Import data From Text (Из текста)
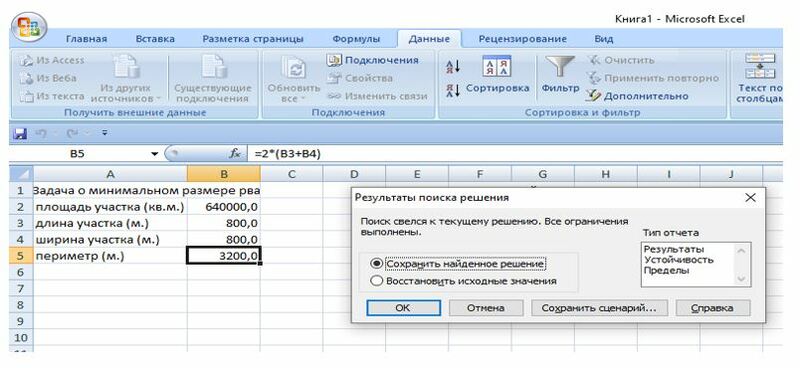This screenshot has height=368, width=800. [52, 96]
